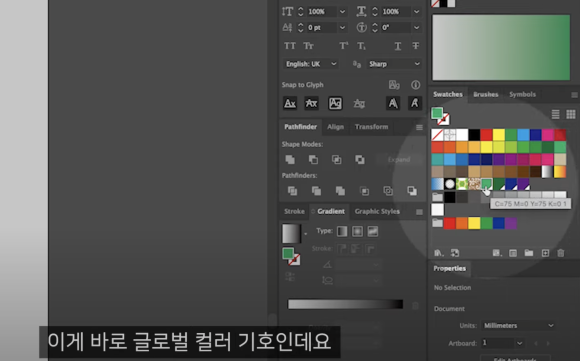The width and height of the screenshot is (580, 361).
Task: Click the baseline shift value field
Action: pyautogui.click(x=322, y=28)
